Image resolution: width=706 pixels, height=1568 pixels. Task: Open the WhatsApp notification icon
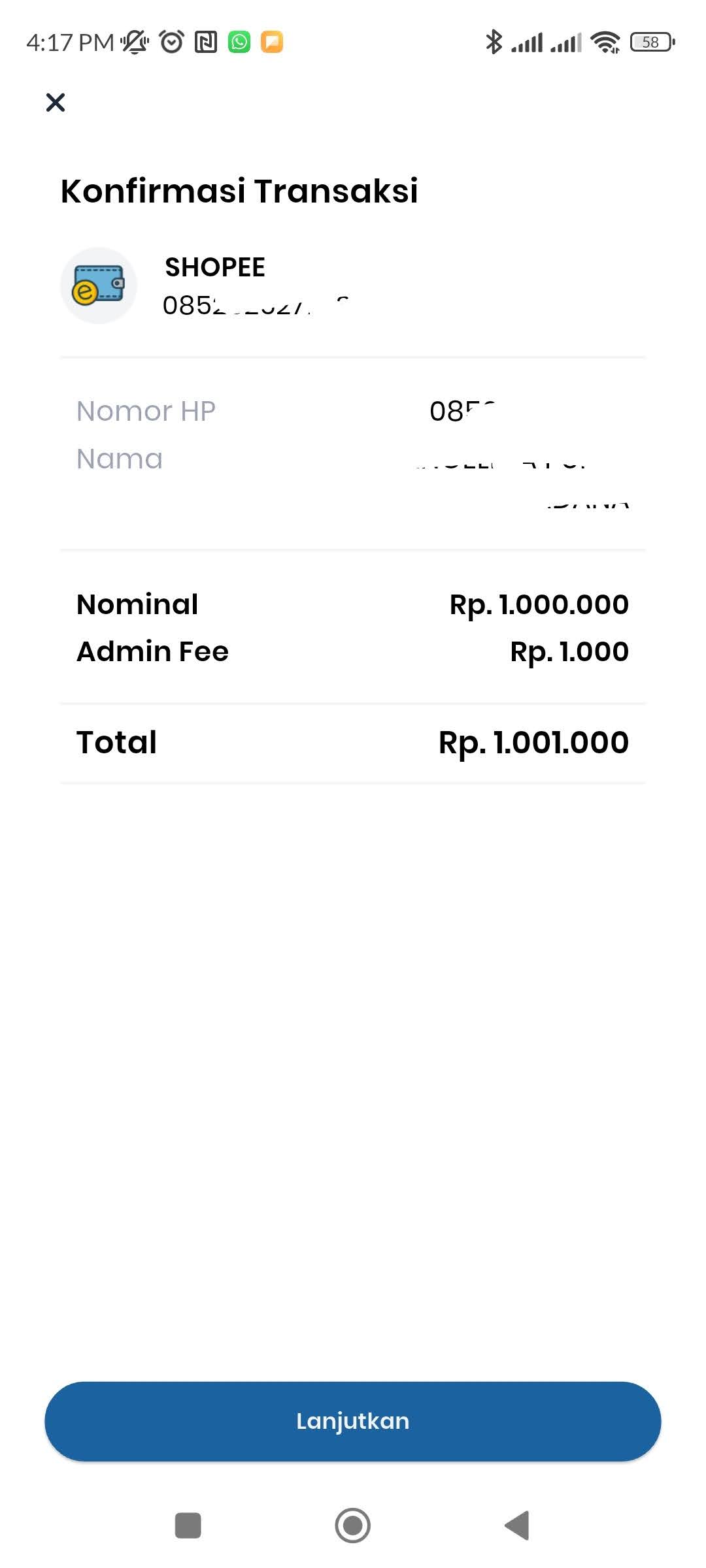click(x=239, y=42)
